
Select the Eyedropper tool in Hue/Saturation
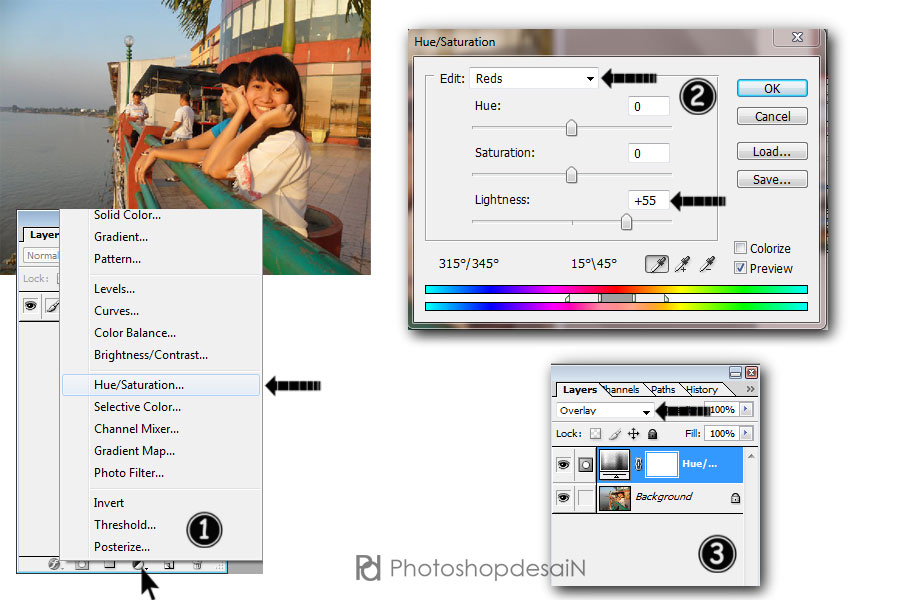pyautogui.click(x=657, y=264)
